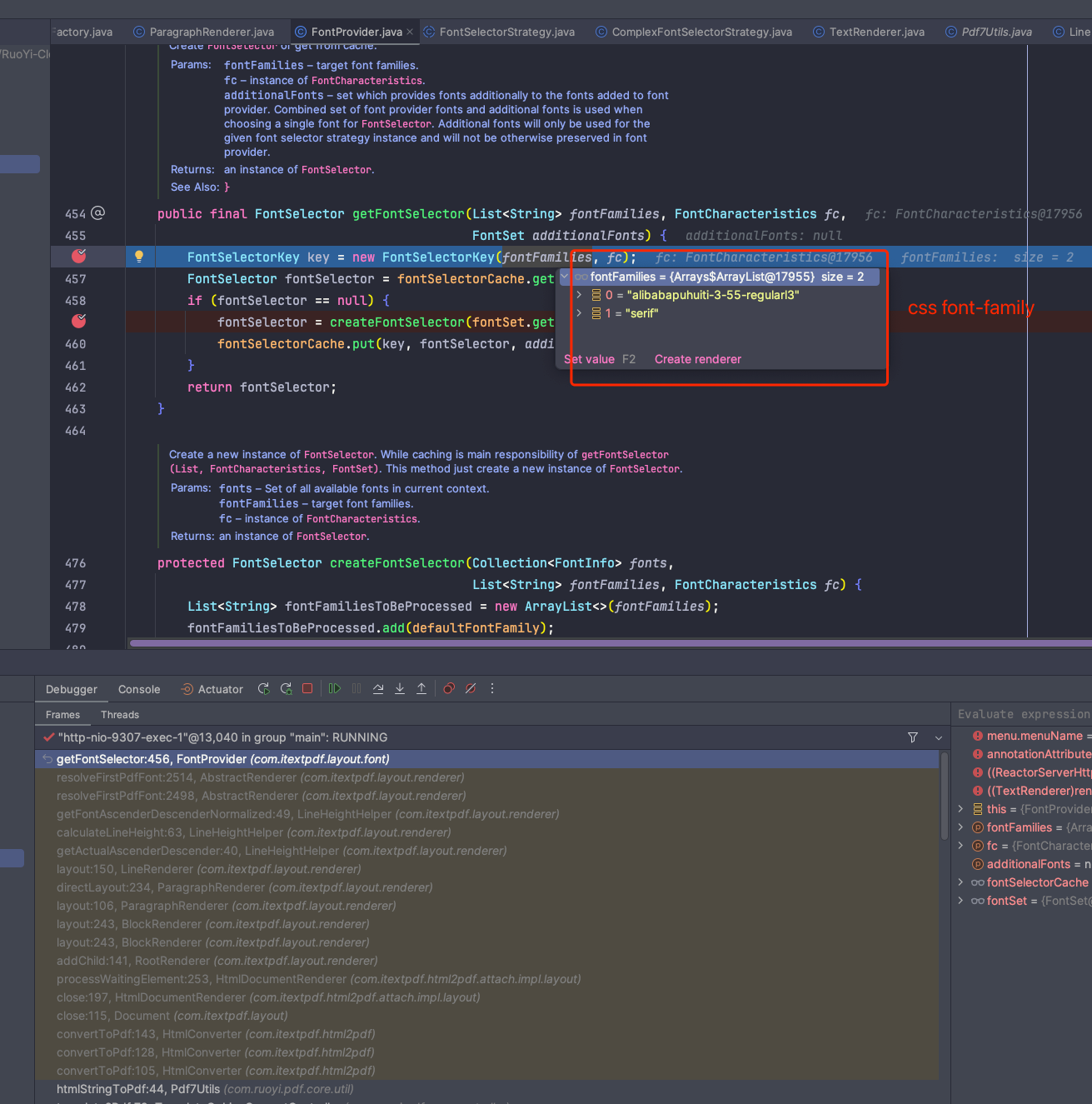This screenshot has width=1092, height=1104.
Task: Click the Evaluate expression input field
Action: pyautogui.click(x=1023, y=714)
